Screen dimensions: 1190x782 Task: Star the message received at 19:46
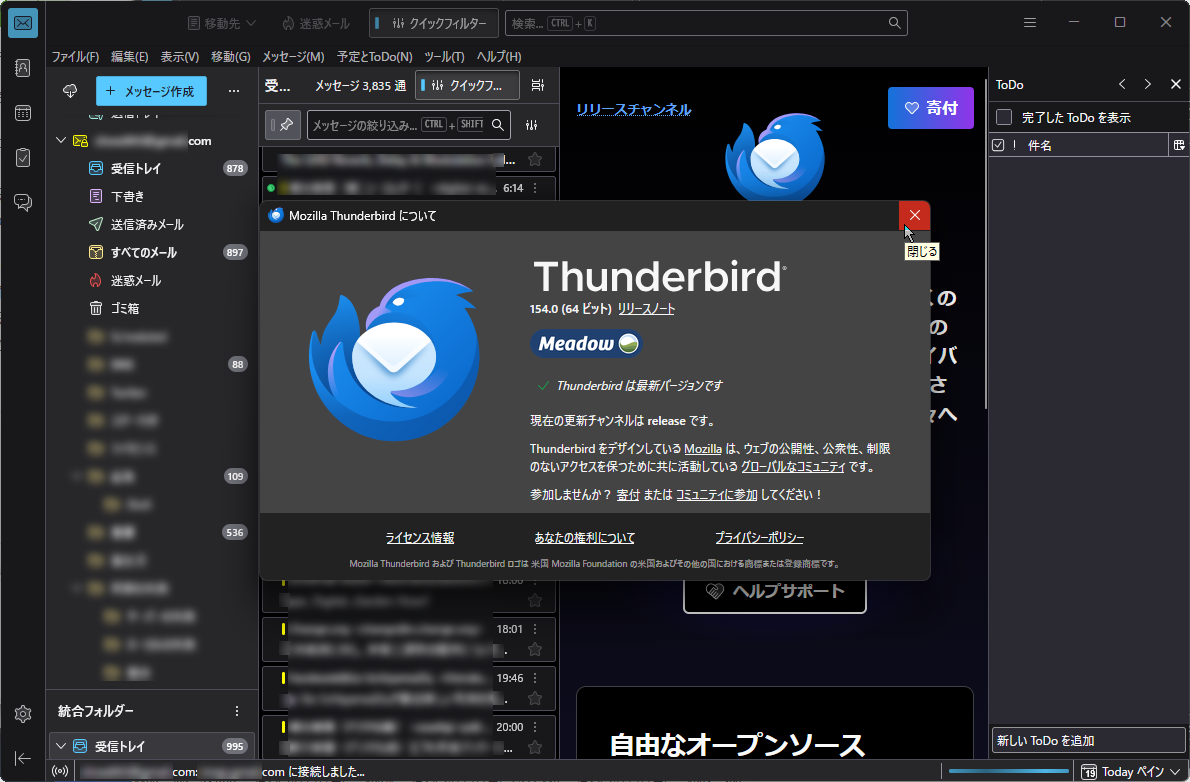pyautogui.click(x=535, y=698)
